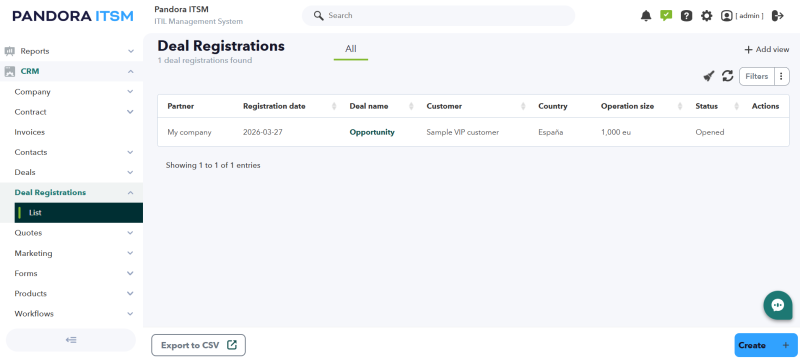Click Export to CSV
This screenshot has height=360, width=800.
tap(198, 345)
